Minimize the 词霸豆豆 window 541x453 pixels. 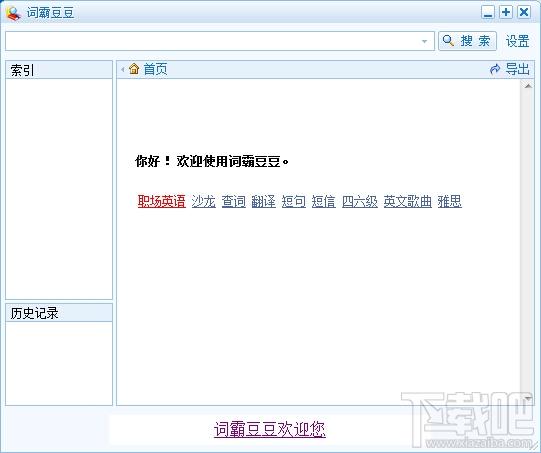click(488, 13)
